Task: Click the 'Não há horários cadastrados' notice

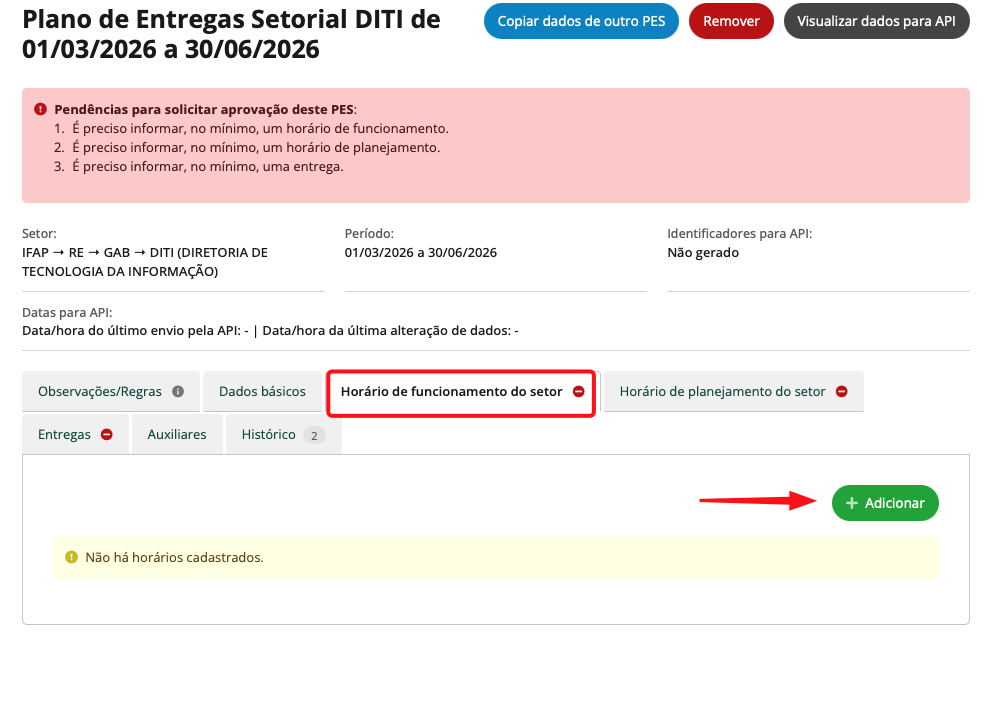Action: (174, 557)
